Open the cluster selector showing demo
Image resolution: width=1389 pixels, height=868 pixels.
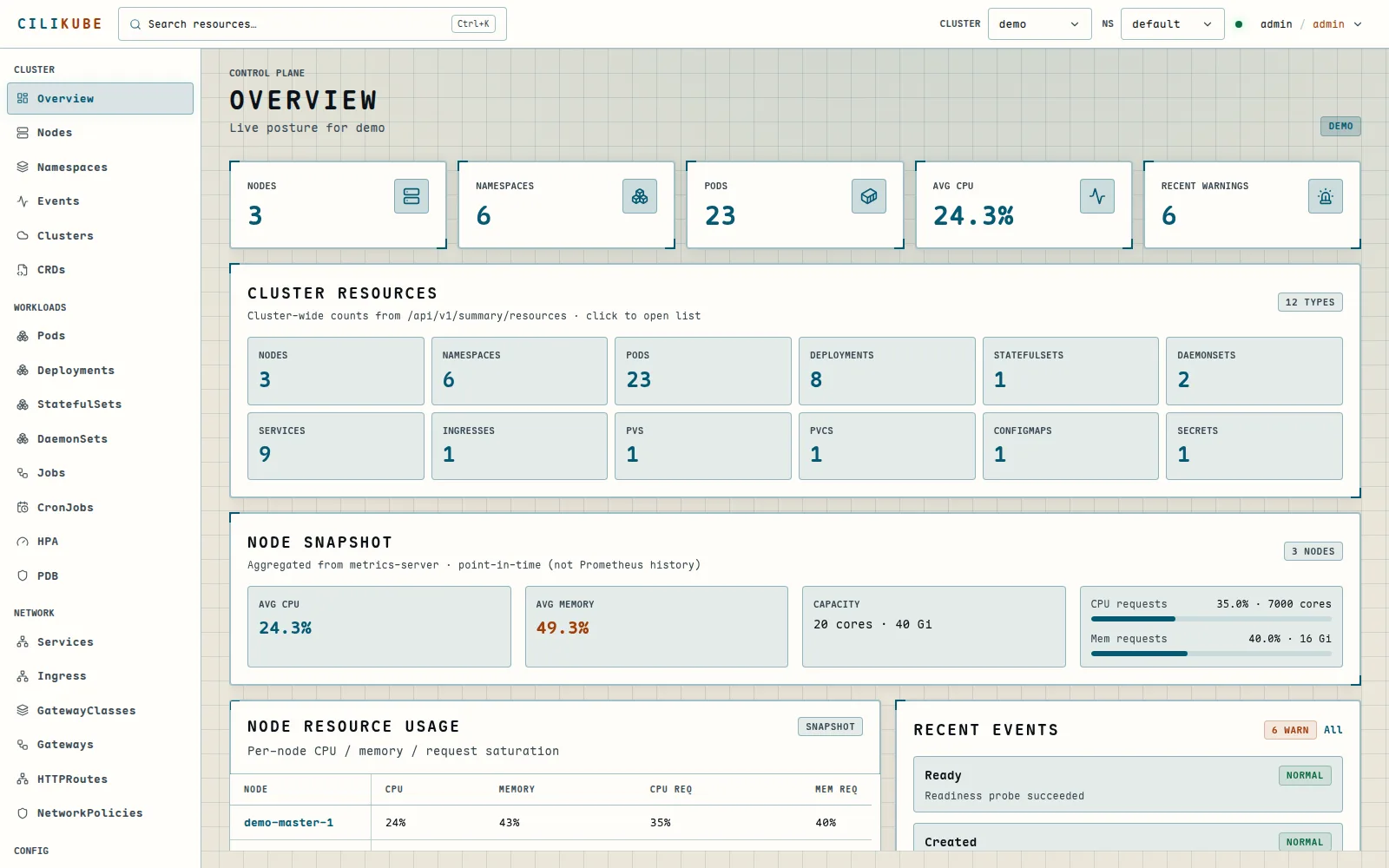1039,24
